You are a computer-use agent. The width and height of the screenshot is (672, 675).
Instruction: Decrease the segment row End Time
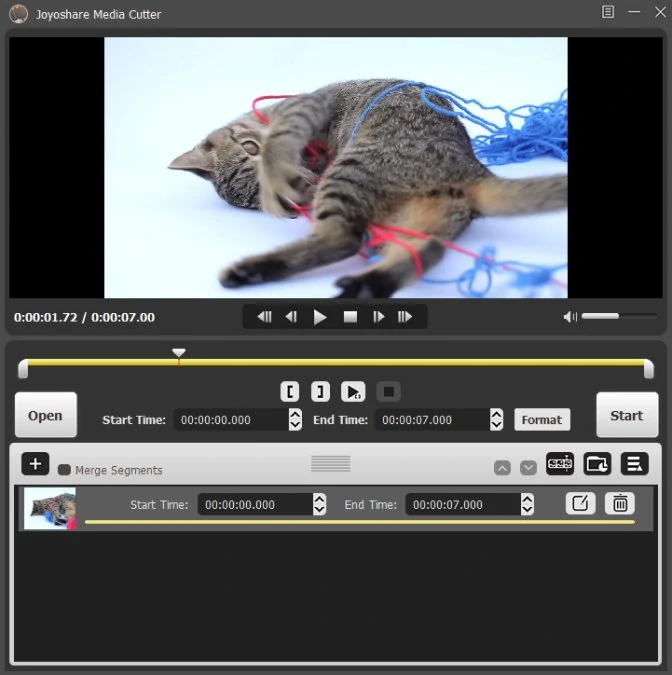pos(527,510)
